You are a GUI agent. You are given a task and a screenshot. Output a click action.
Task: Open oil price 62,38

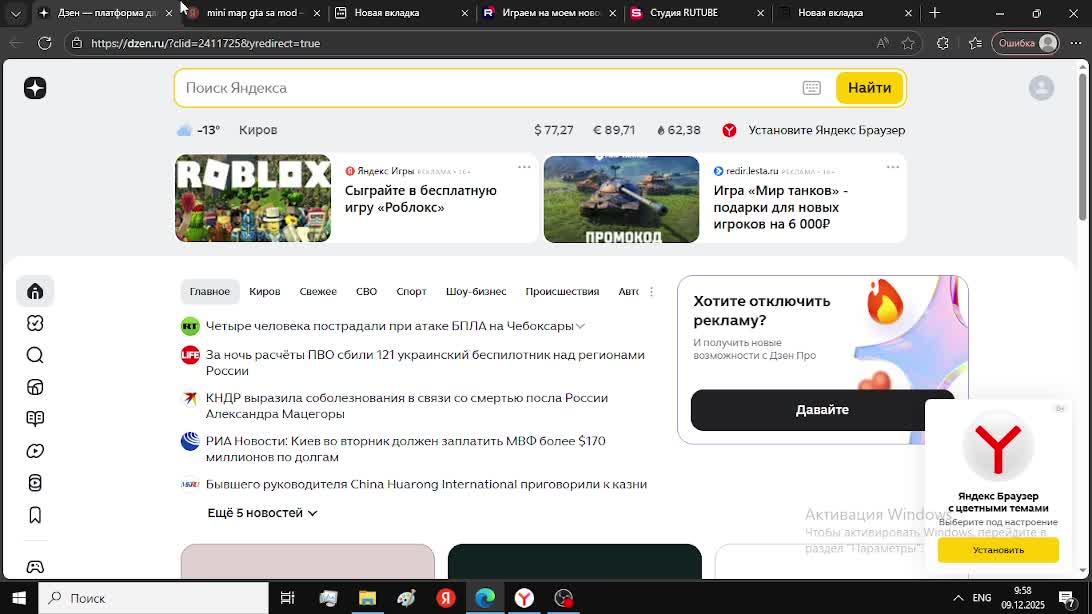[x=678, y=130]
